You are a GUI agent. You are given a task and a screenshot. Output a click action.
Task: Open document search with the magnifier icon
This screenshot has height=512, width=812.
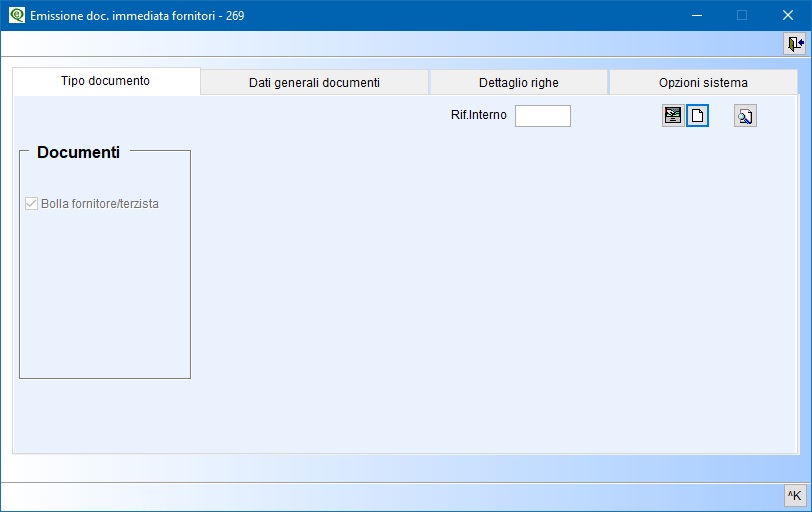[745, 116]
